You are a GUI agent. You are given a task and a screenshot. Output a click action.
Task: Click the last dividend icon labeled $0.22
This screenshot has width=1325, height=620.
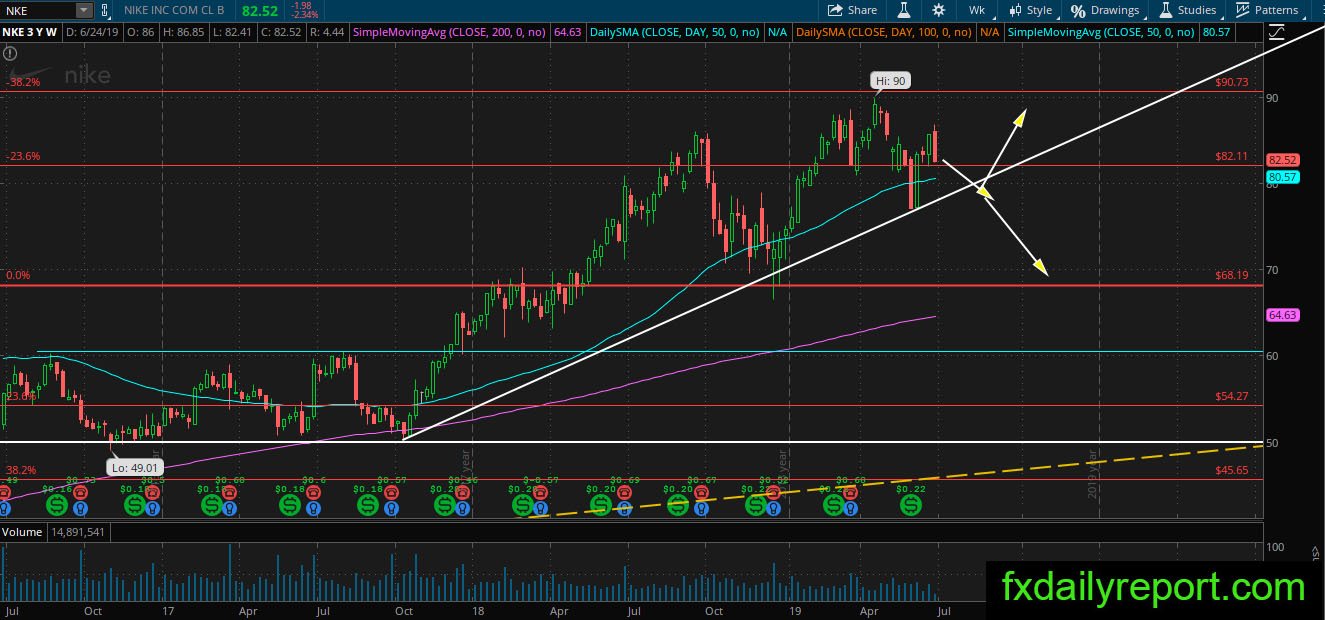(910, 504)
